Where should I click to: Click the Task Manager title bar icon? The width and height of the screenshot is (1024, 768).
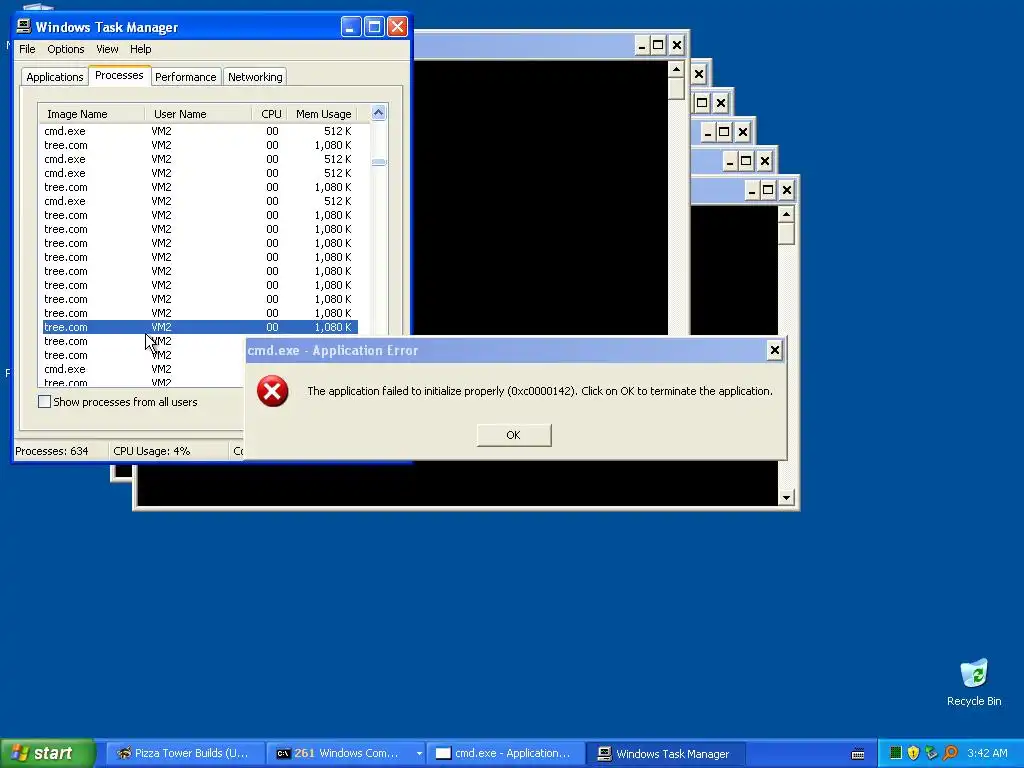click(24, 26)
